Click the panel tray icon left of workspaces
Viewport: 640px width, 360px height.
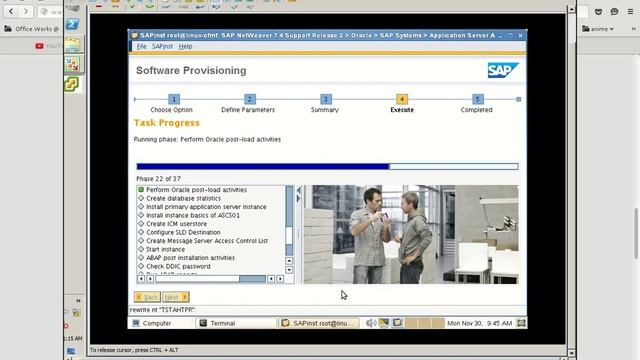[x=397, y=323]
